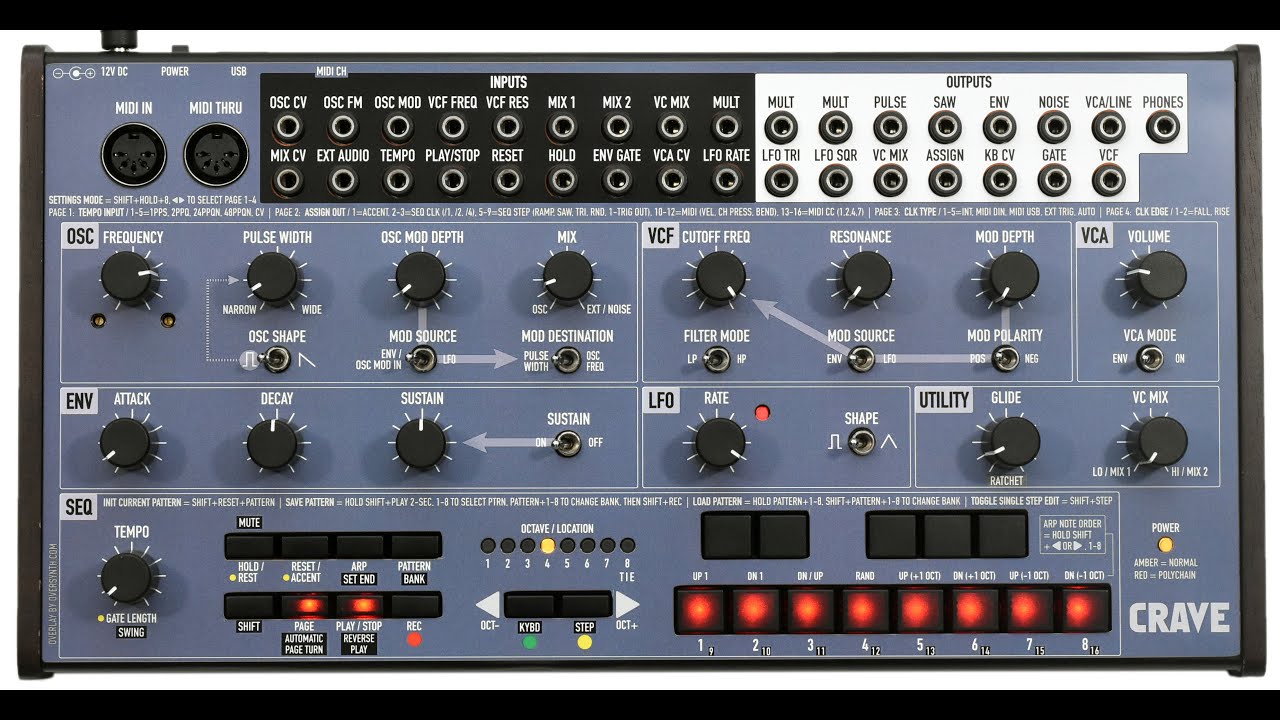
Task: Tap the REC button
Action: tap(415, 606)
